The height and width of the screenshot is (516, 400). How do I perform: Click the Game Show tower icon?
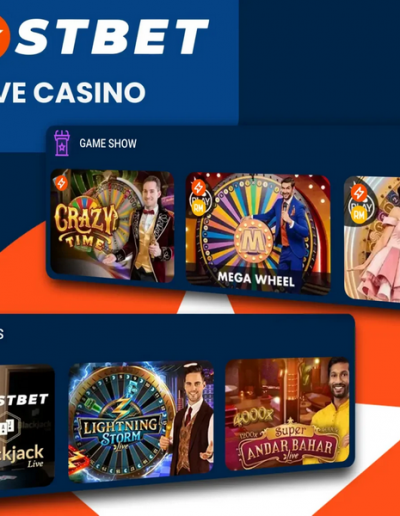pyautogui.click(x=62, y=143)
